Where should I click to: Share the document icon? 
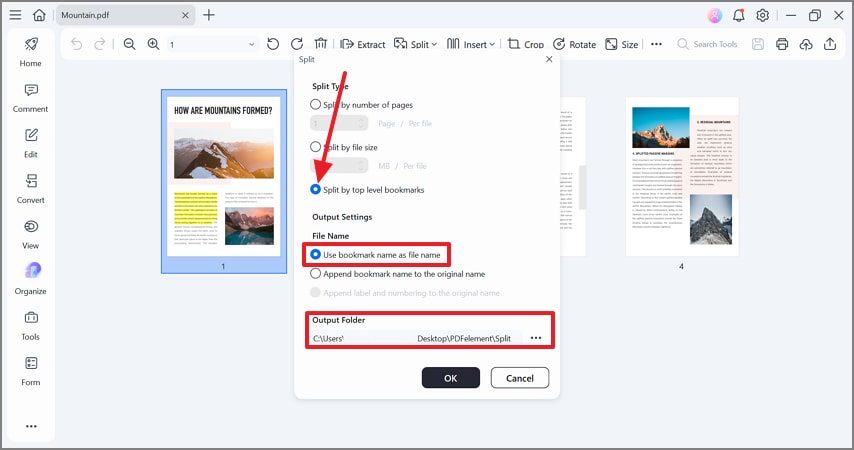829,44
